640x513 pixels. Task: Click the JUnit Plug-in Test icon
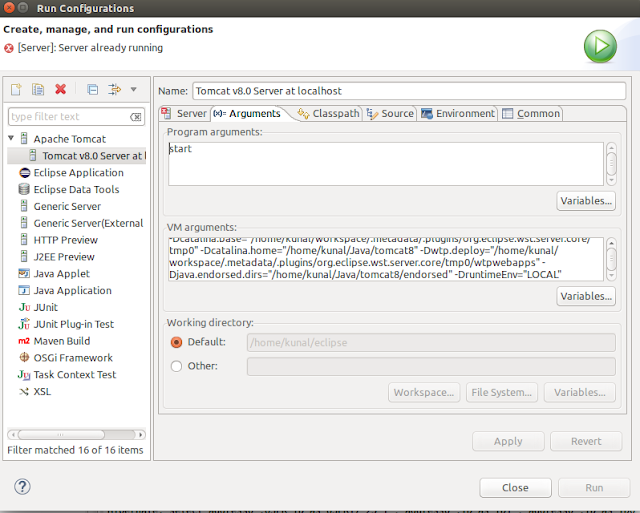tap(24, 324)
